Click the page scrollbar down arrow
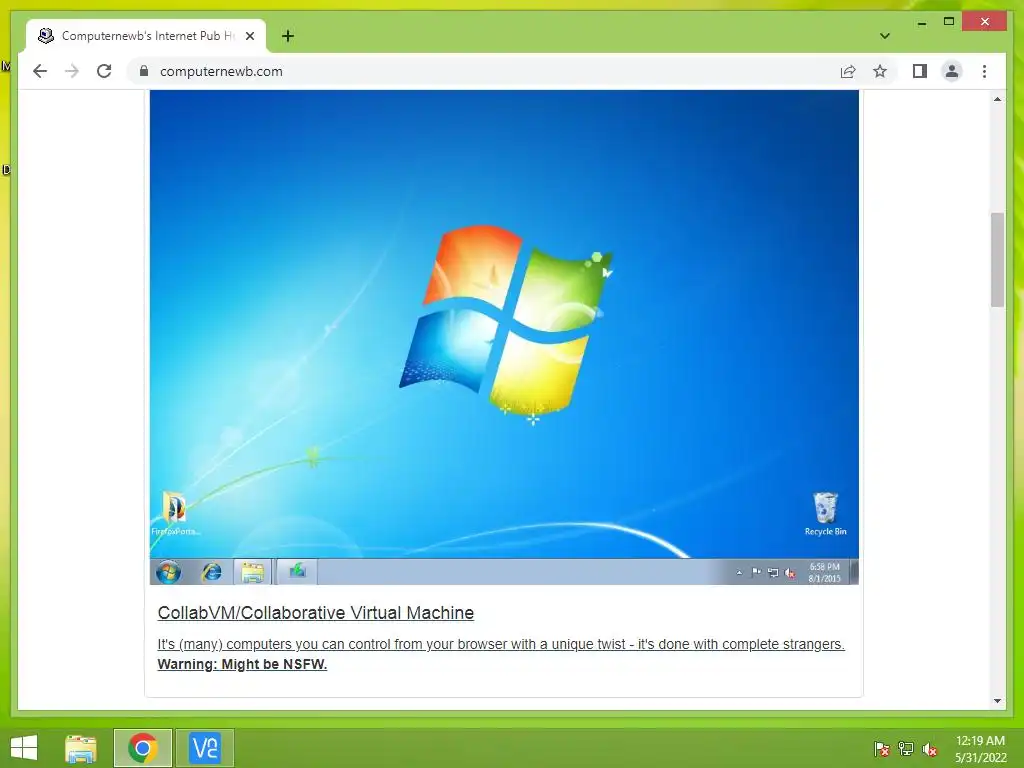The height and width of the screenshot is (768, 1024). coord(997,701)
